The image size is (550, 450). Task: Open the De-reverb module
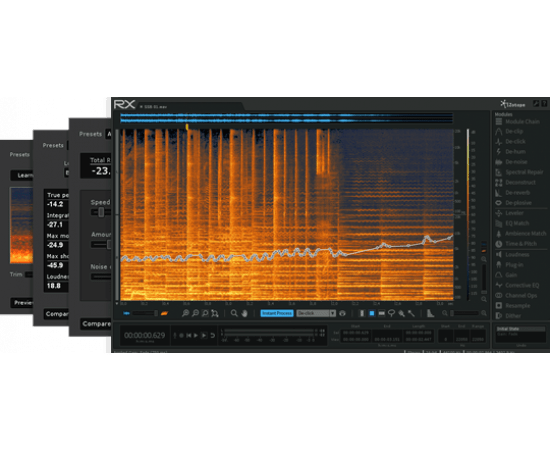click(x=513, y=193)
